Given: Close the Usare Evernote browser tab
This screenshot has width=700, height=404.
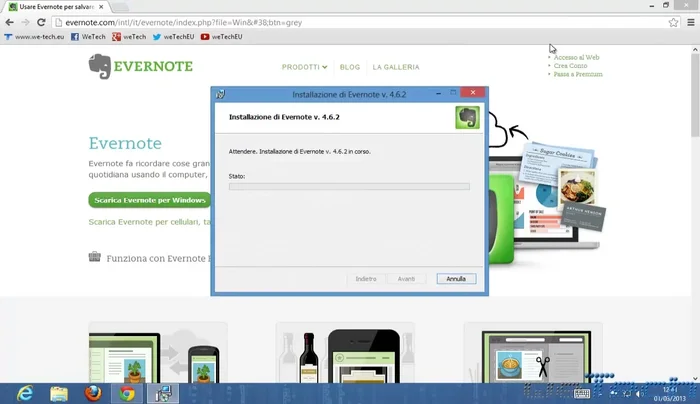Looking at the screenshot, I should [101, 7].
